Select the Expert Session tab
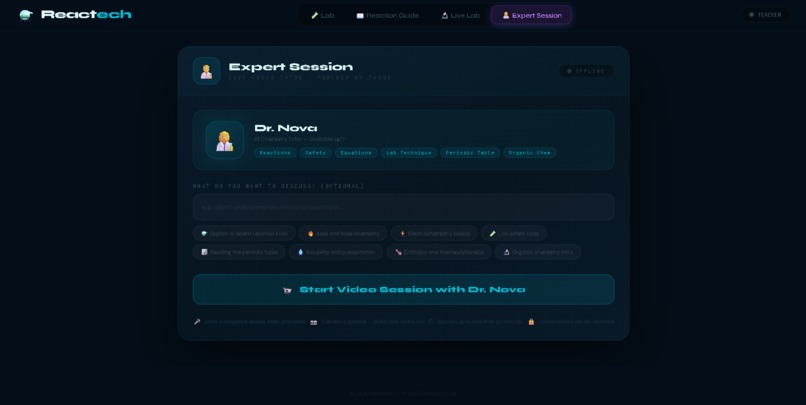The height and width of the screenshot is (405, 806). 532,15
